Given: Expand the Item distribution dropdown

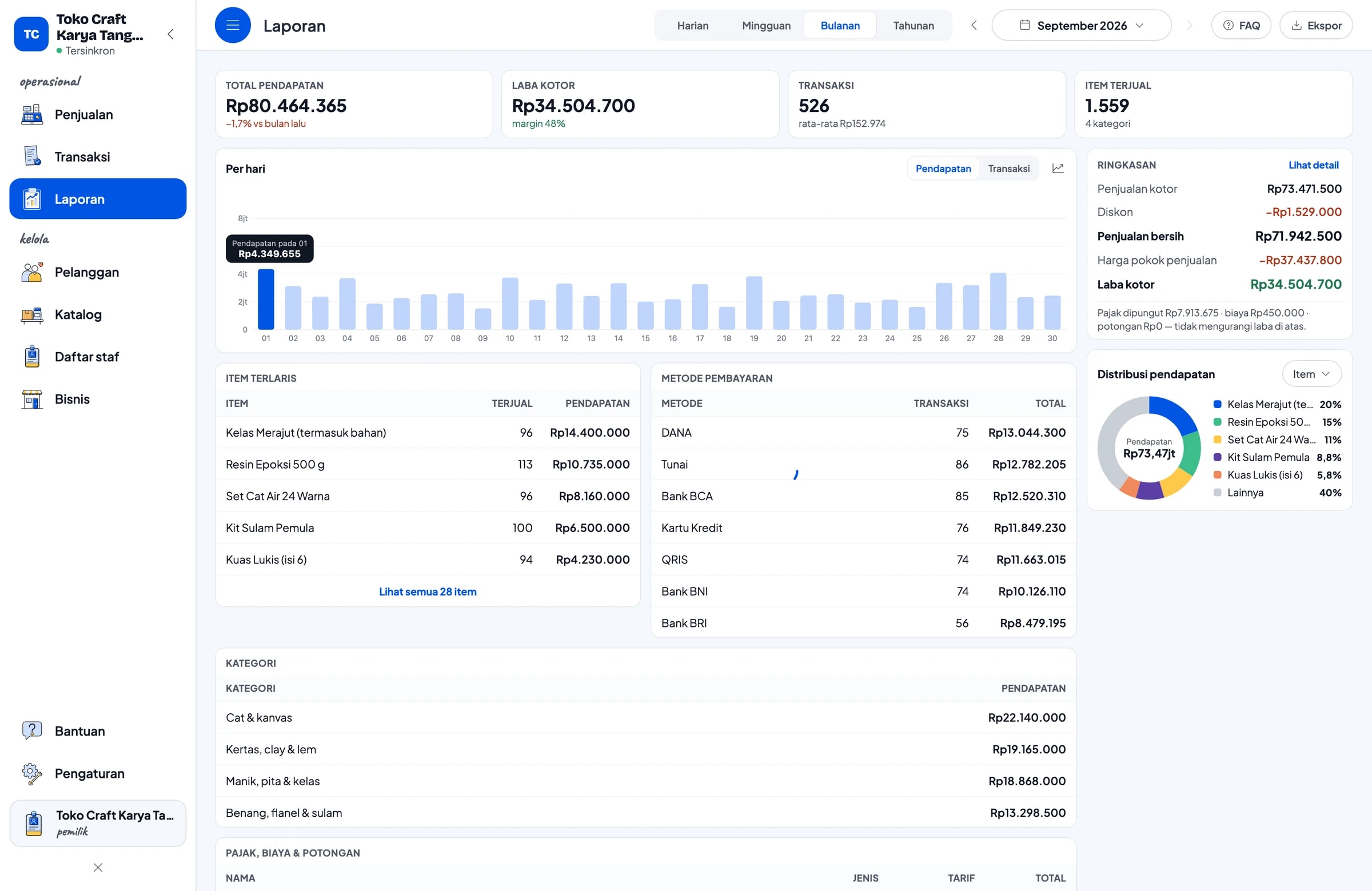Looking at the screenshot, I should (1311, 374).
